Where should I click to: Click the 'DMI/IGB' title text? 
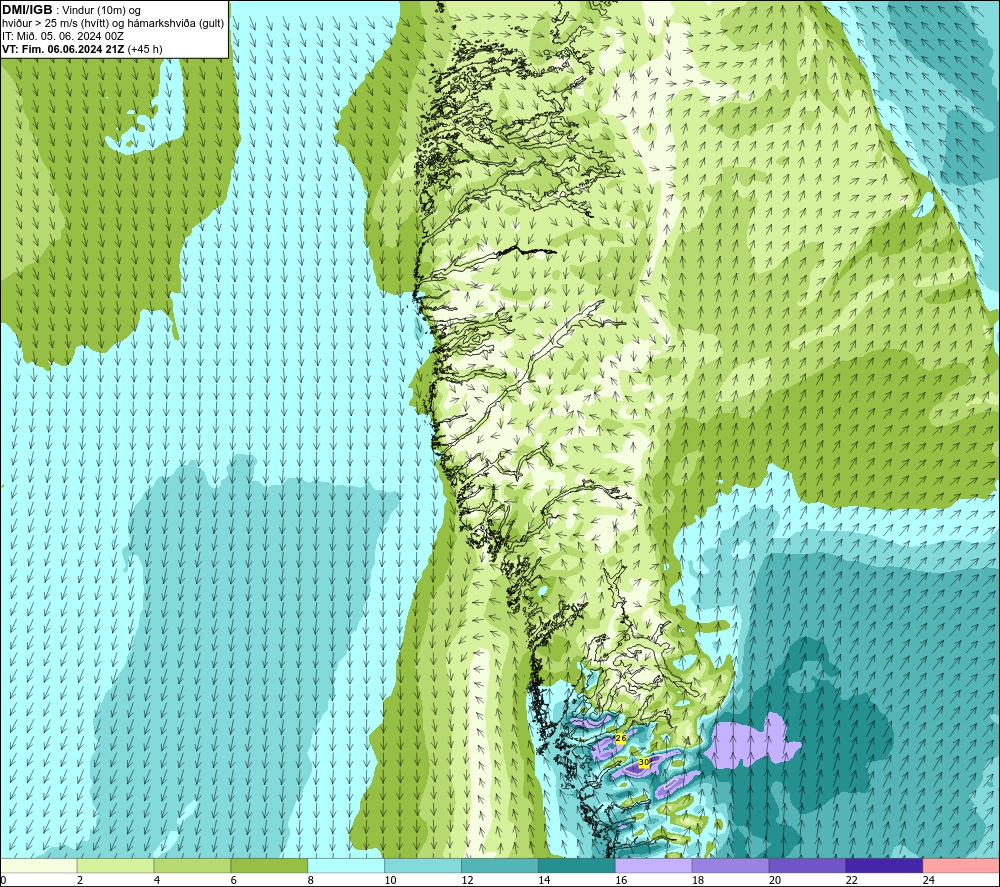pyautogui.click(x=27, y=10)
